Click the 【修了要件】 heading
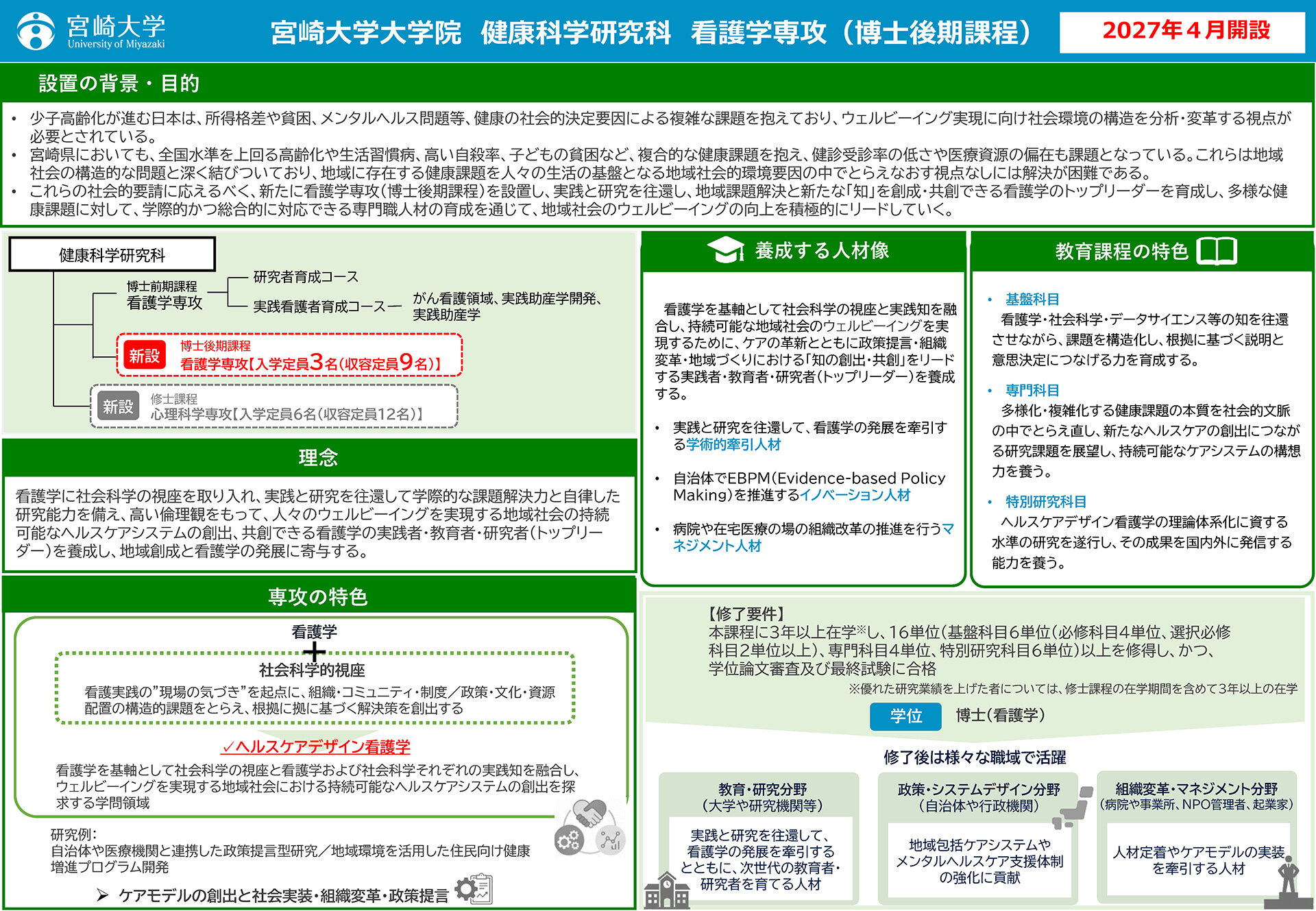1316x911 pixels. tap(748, 614)
